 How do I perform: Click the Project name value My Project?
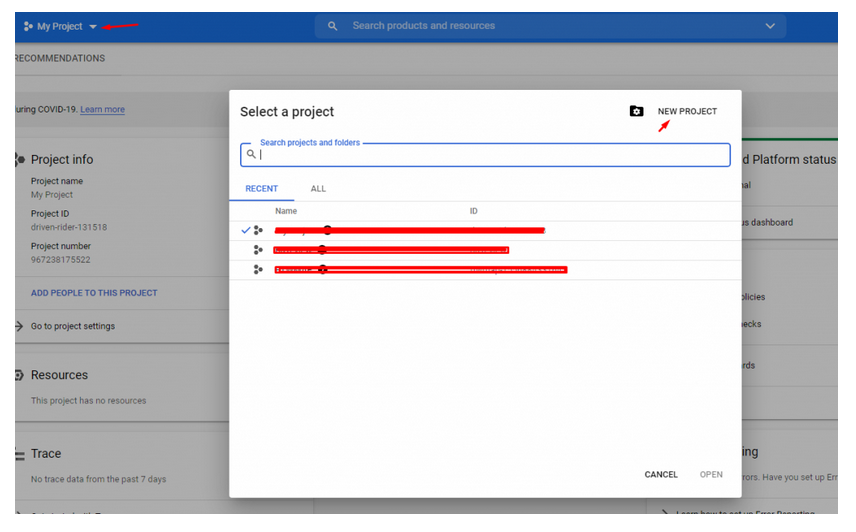52,195
